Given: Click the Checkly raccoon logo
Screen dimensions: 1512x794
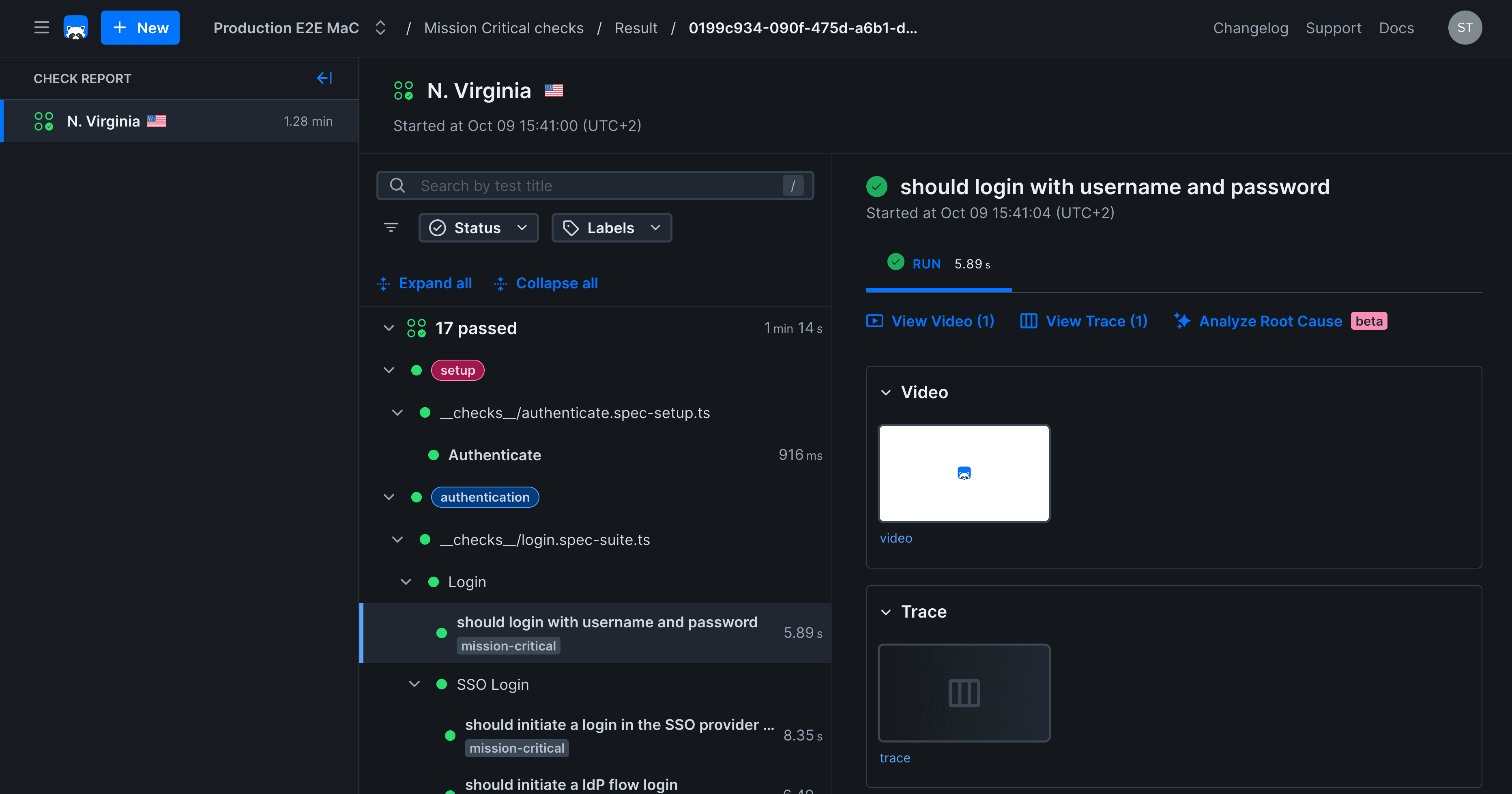Looking at the screenshot, I should point(76,28).
